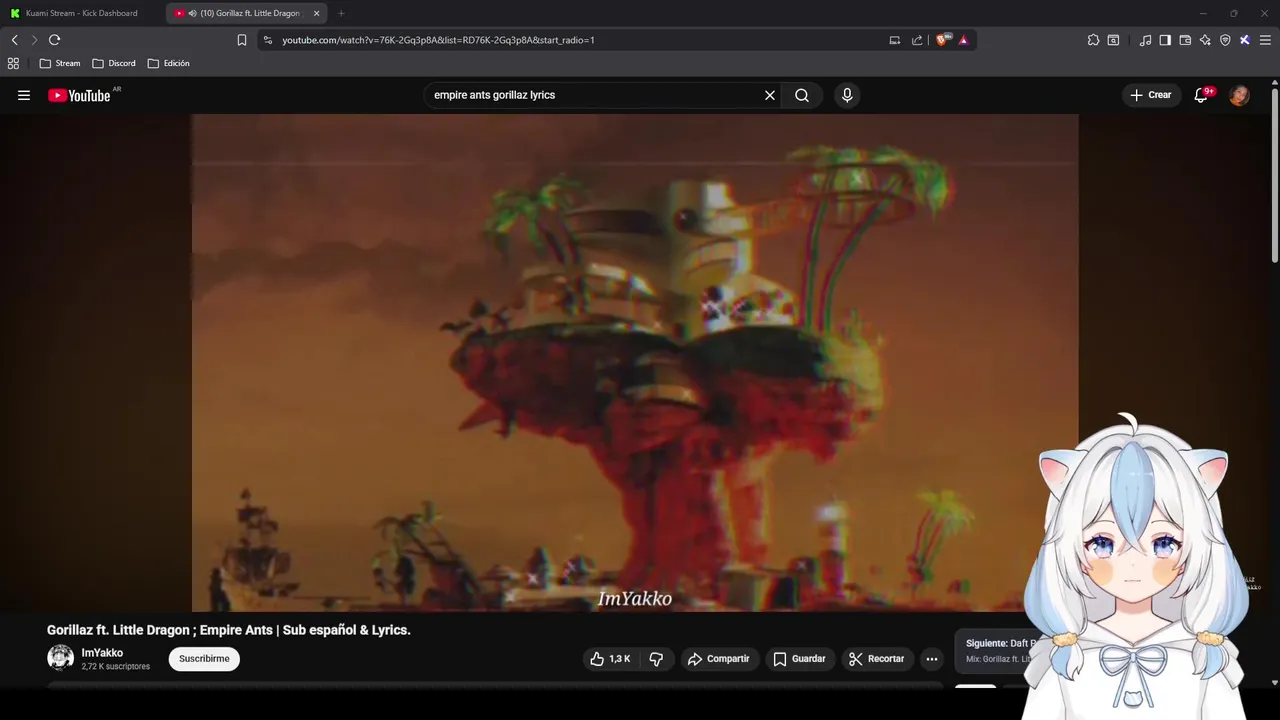The image size is (1280, 720).
Task: Click the Siguiente next video card
Action: (x=1000, y=651)
